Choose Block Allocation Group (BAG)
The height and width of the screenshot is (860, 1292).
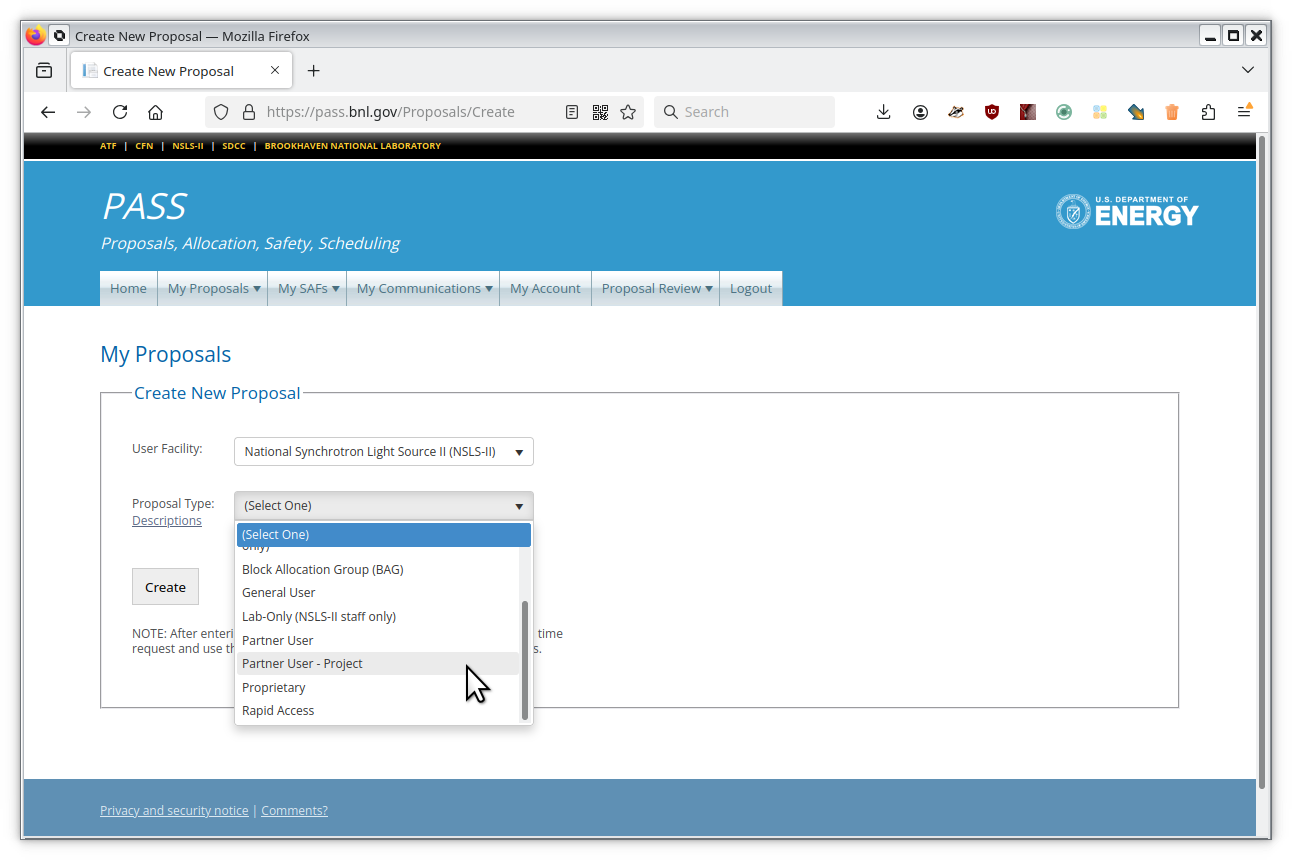click(x=378, y=570)
